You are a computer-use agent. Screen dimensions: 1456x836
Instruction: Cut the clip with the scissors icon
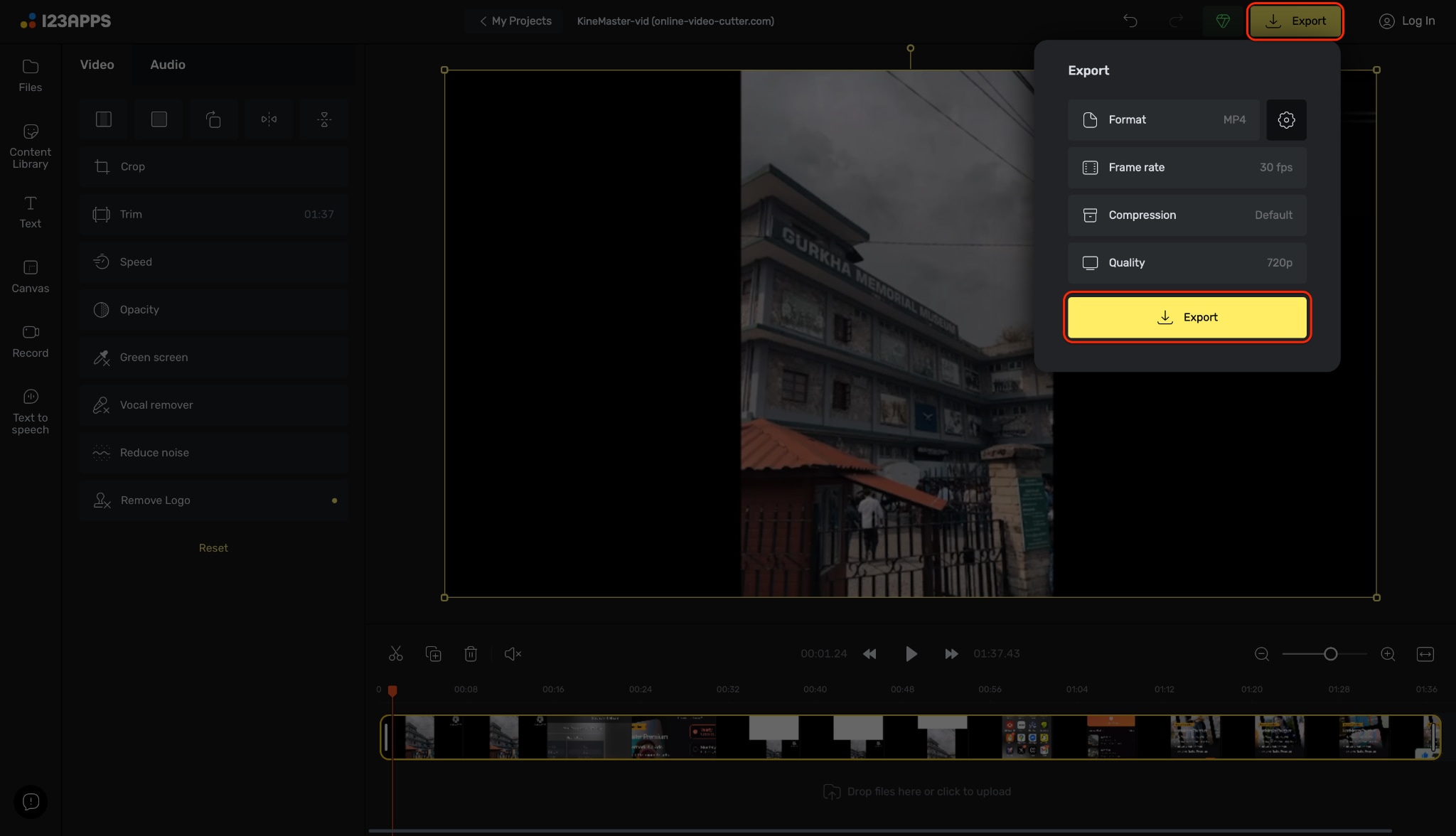tap(395, 653)
